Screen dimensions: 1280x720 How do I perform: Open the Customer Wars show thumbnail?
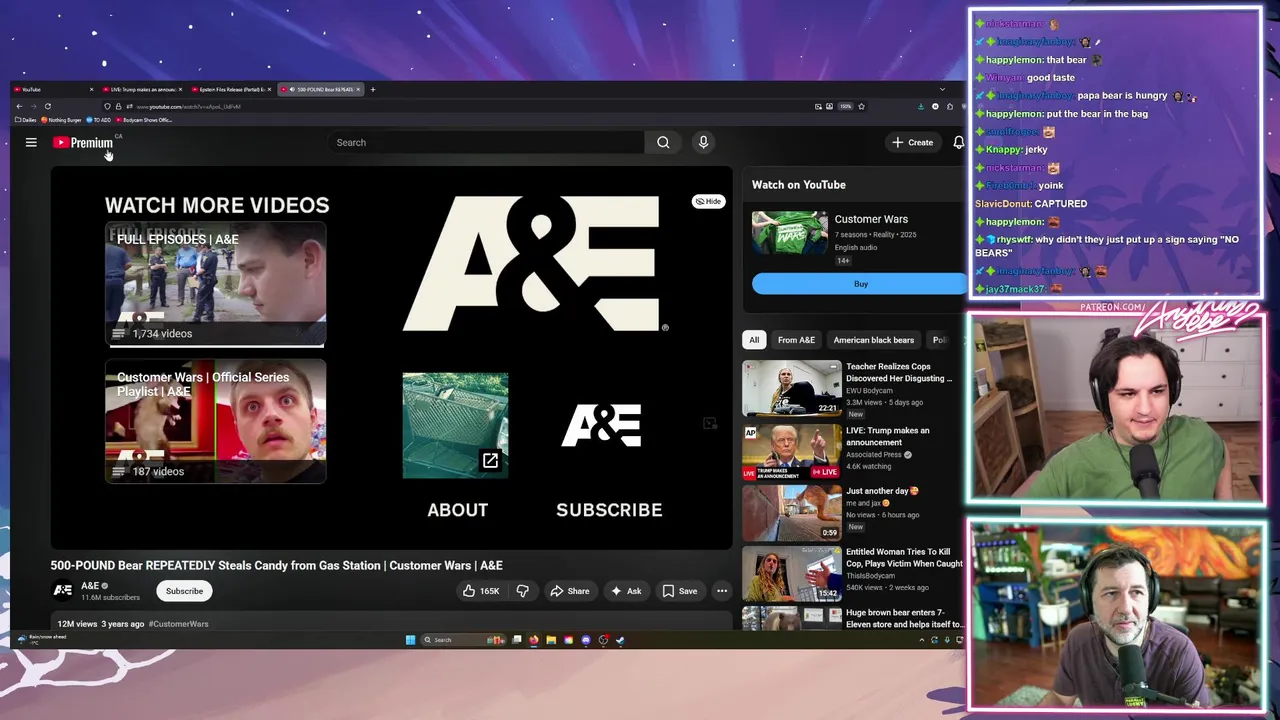(x=790, y=234)
